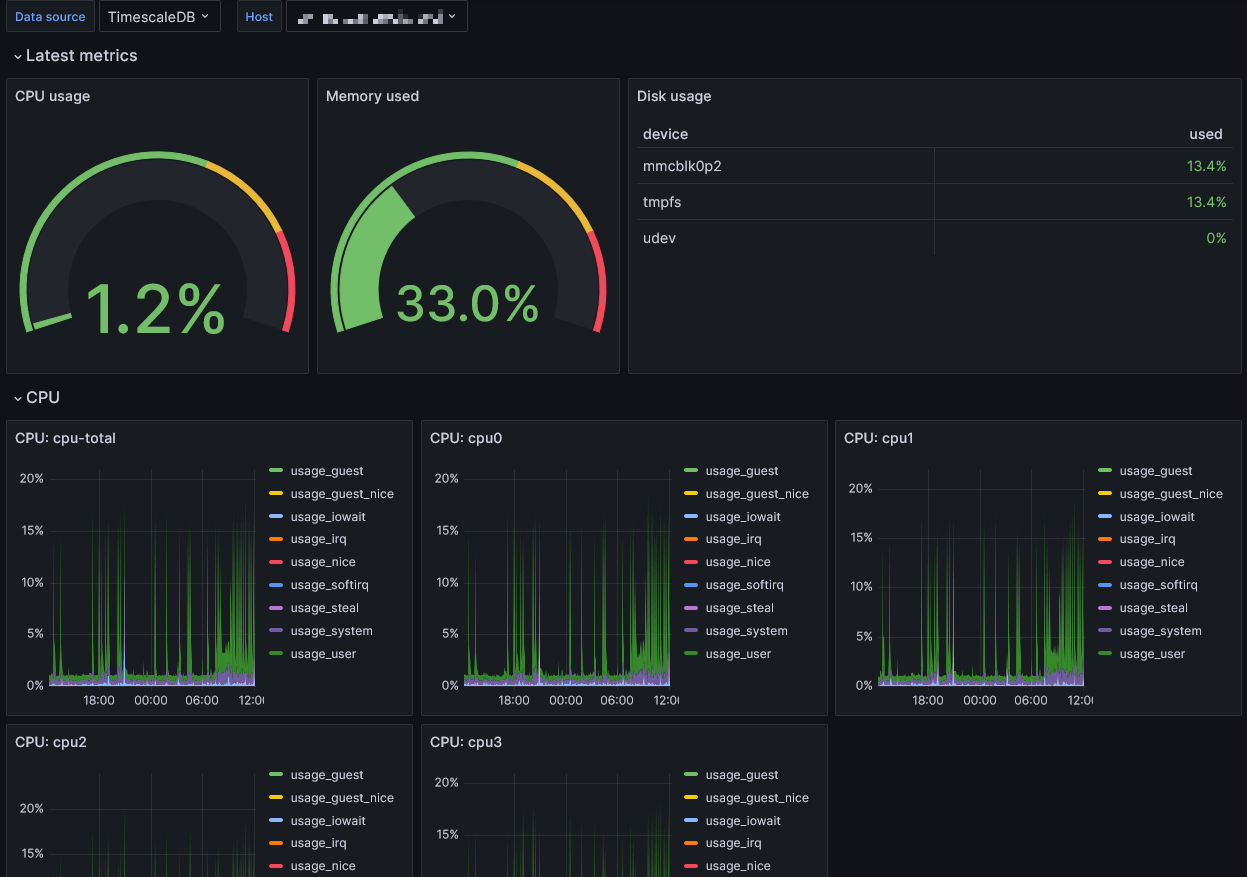Click the 13.4% value in tmpfs row
This screenshot has height=877, width=1247.
(1206, 202)
